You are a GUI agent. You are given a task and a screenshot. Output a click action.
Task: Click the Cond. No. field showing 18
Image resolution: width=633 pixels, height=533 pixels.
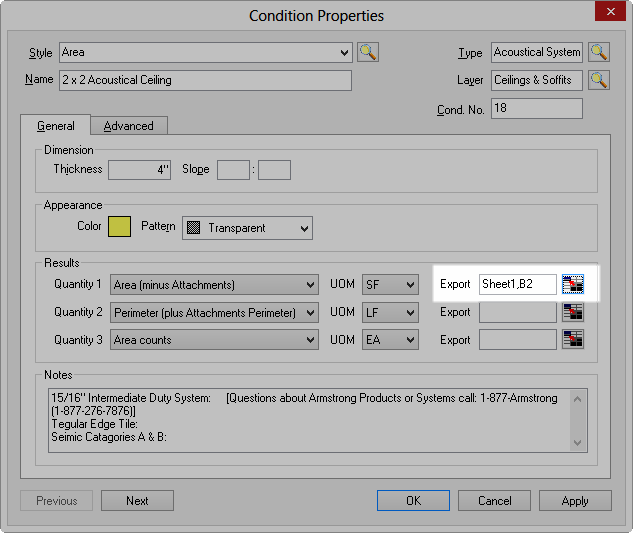pos(537,108)
